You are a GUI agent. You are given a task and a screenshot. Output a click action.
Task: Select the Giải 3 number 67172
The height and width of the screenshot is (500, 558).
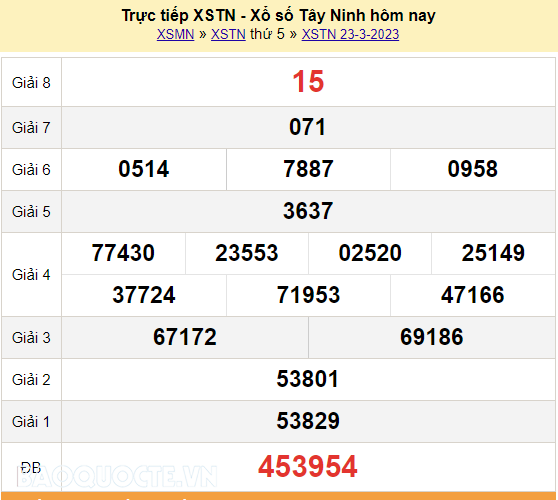(x=185, y=337)
